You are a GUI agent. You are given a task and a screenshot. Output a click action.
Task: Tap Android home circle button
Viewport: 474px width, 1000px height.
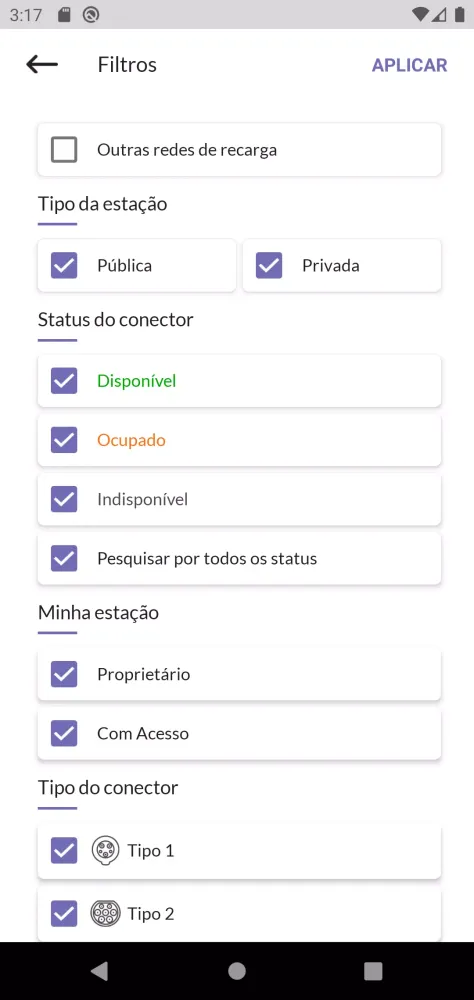(237, 971)
